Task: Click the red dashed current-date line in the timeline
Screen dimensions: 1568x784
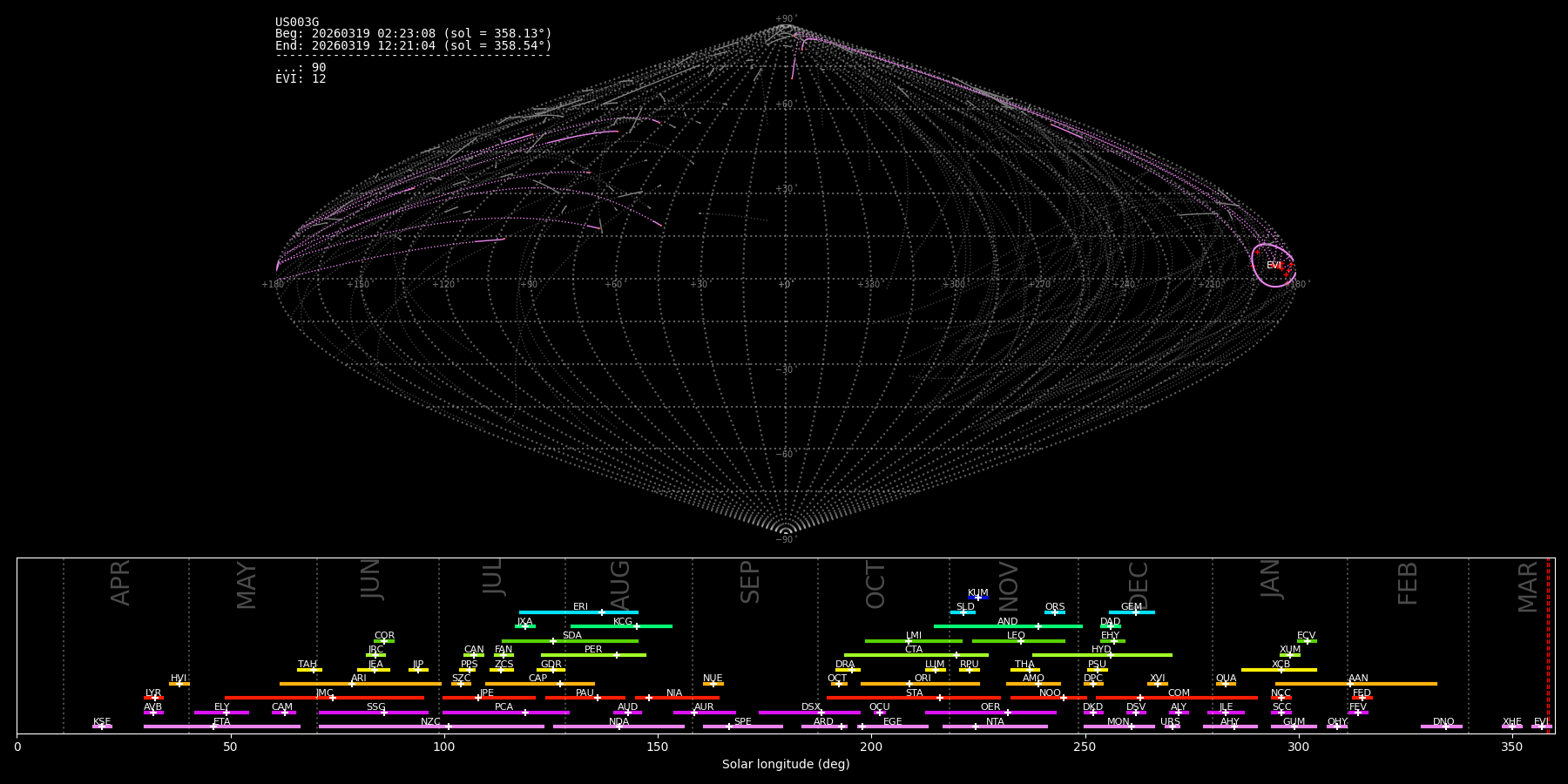Action: (x=1548, y=645)
